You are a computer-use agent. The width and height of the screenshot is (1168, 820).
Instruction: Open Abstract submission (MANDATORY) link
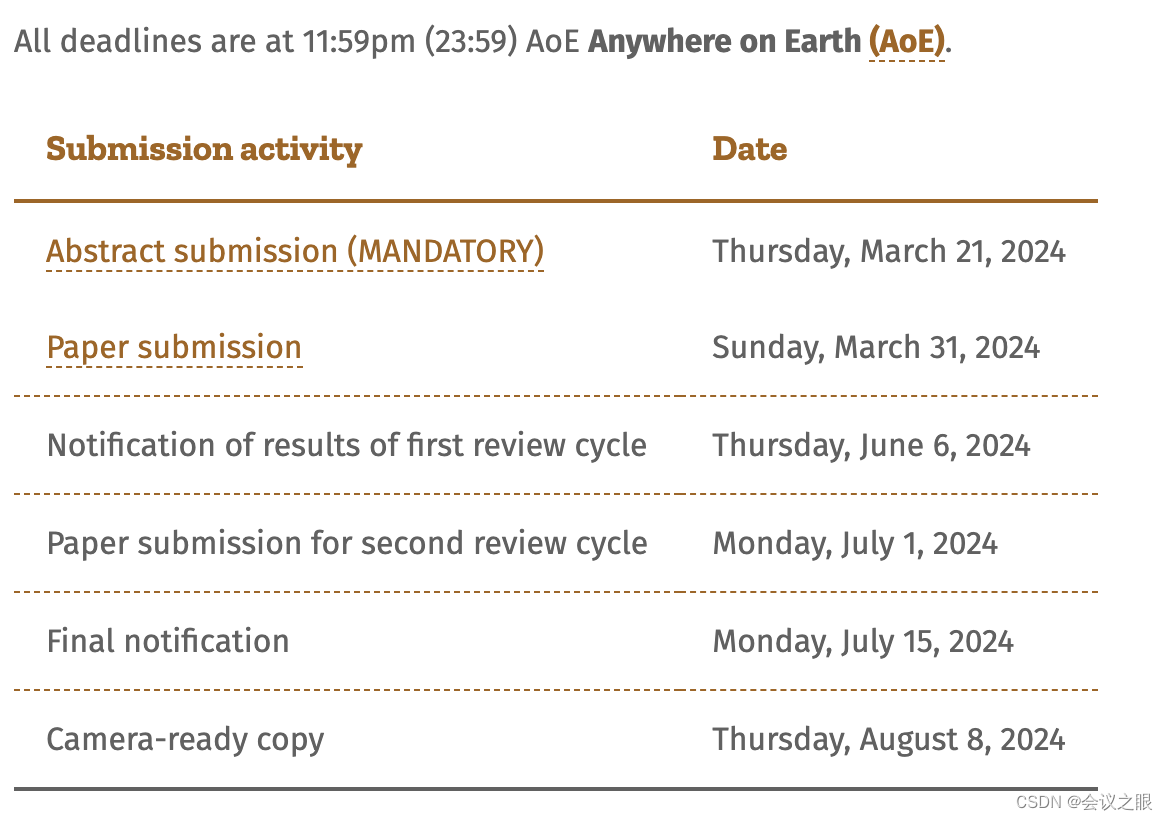(295, 252)
